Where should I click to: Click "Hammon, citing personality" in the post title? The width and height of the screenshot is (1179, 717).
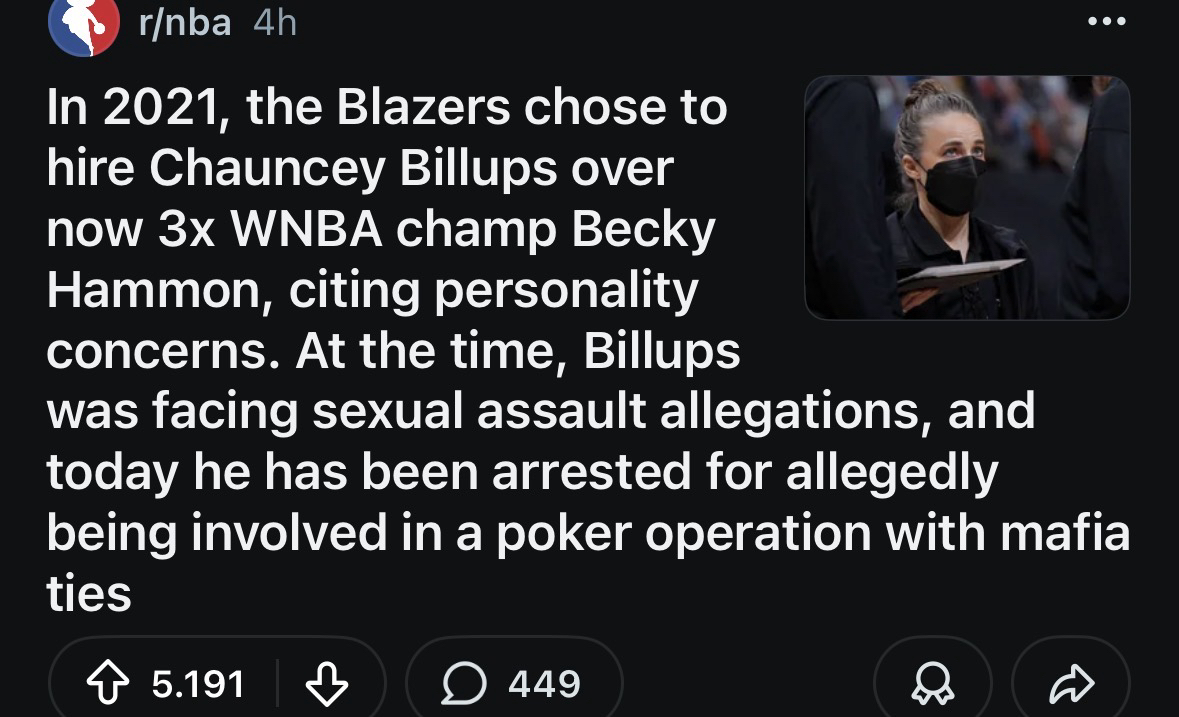coord(372,290)
